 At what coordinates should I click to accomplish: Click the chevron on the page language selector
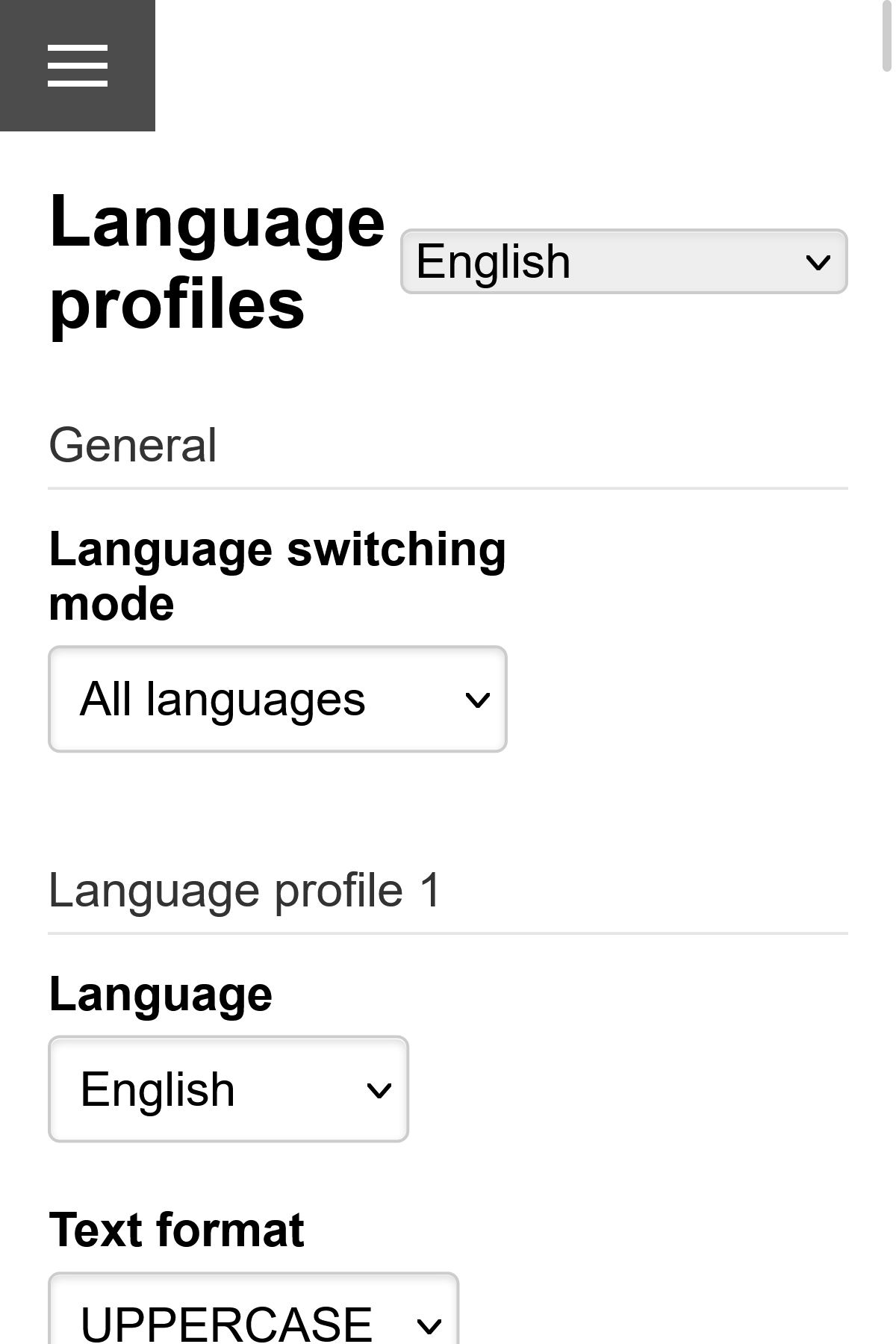tap(817, 261)
